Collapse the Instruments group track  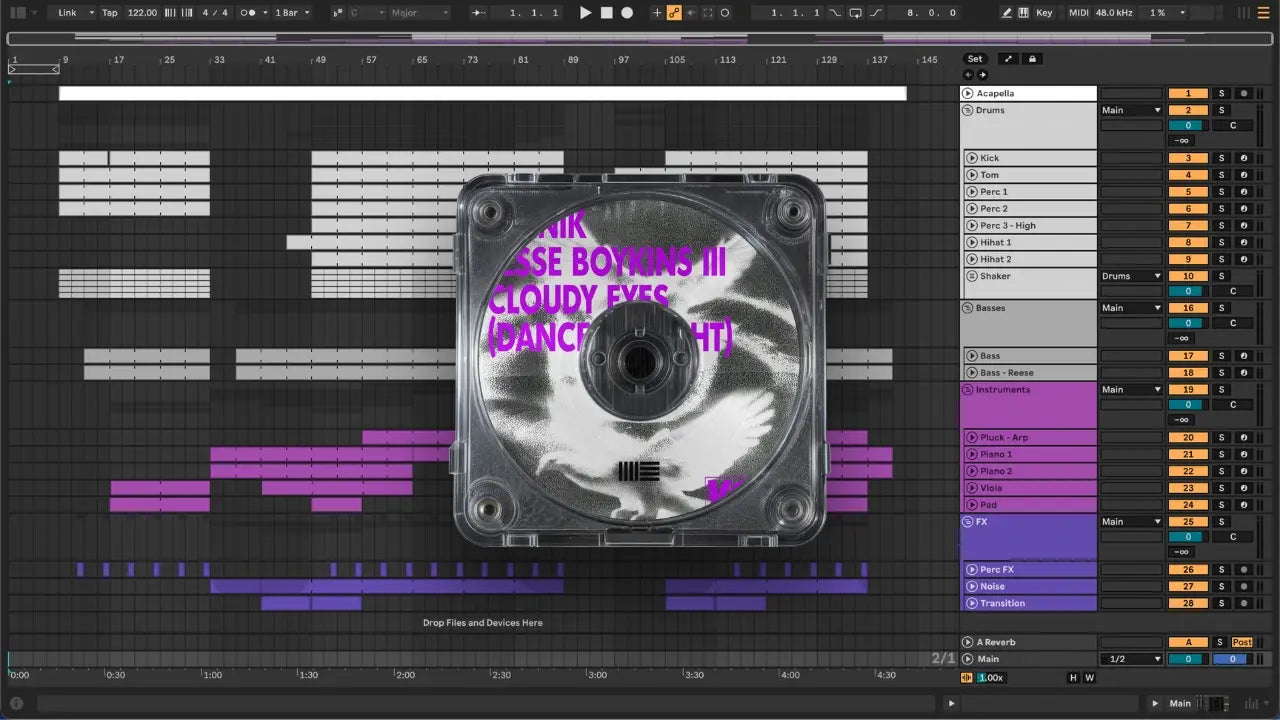968,390
